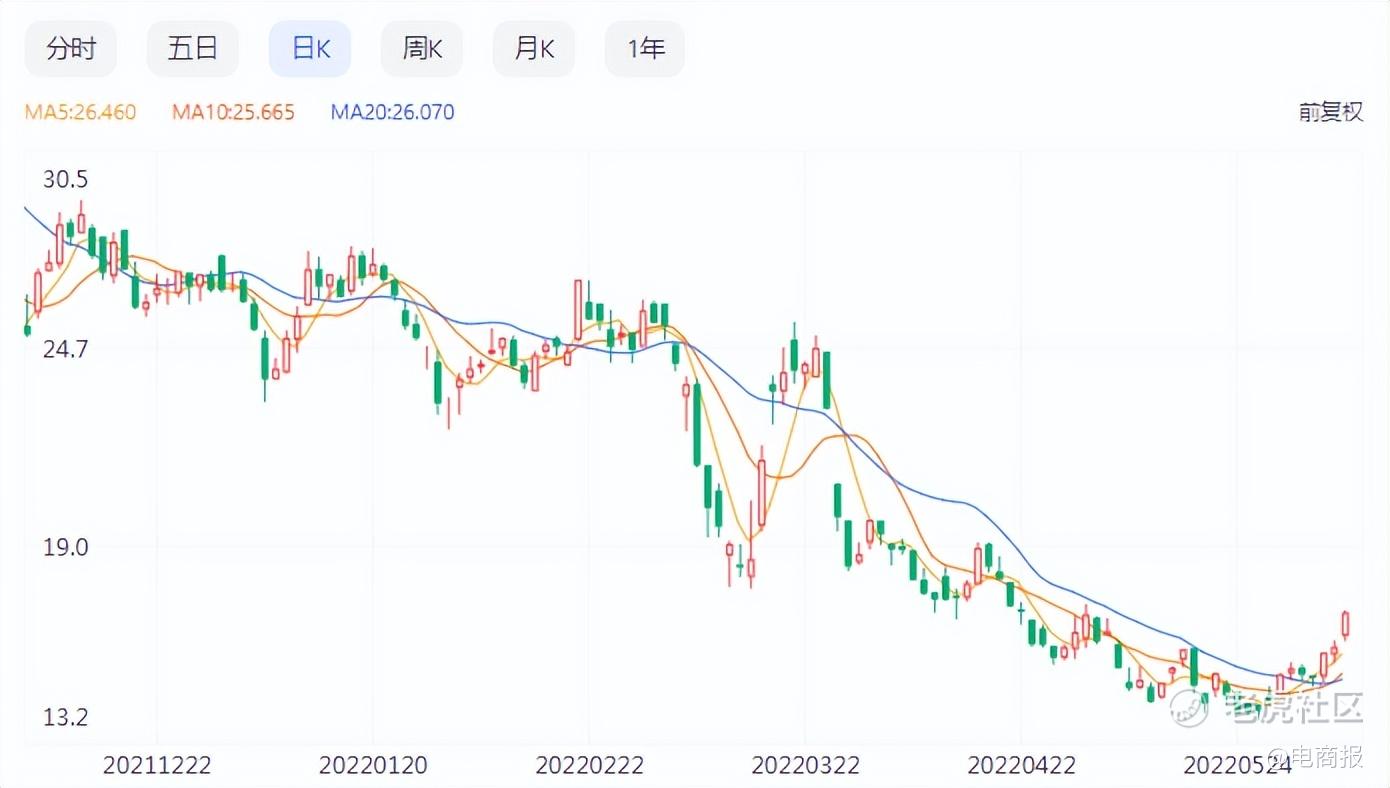Click the 20220524 date axis label
Image resolution: width=1390 pixels, height=788 pixels.
(x=1238, y=765)
